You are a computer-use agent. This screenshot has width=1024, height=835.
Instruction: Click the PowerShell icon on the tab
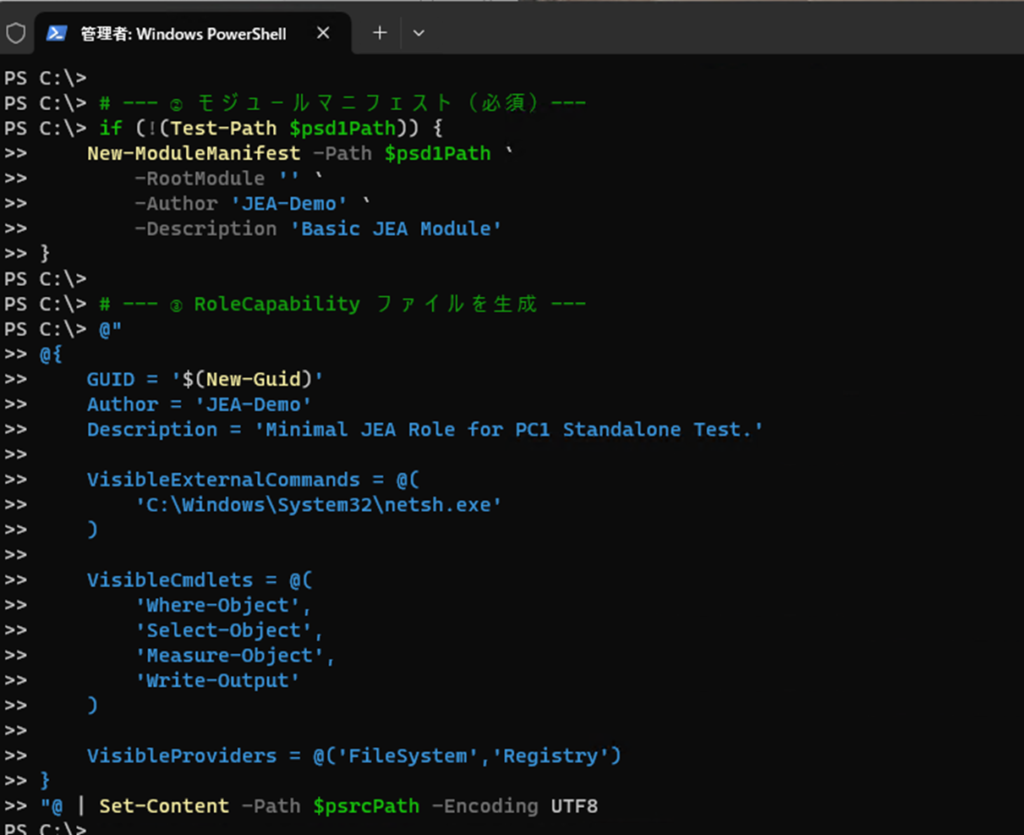[x=57, y=33]
